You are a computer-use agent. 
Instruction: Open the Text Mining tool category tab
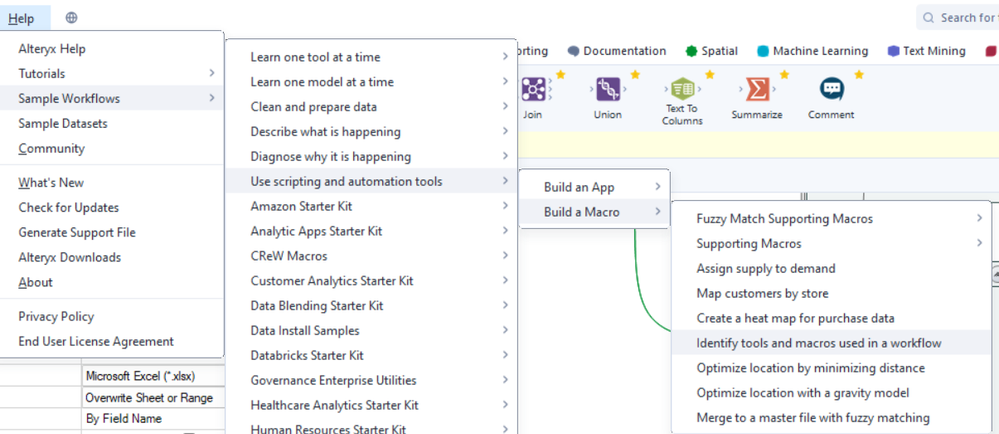tap(926, 51)
